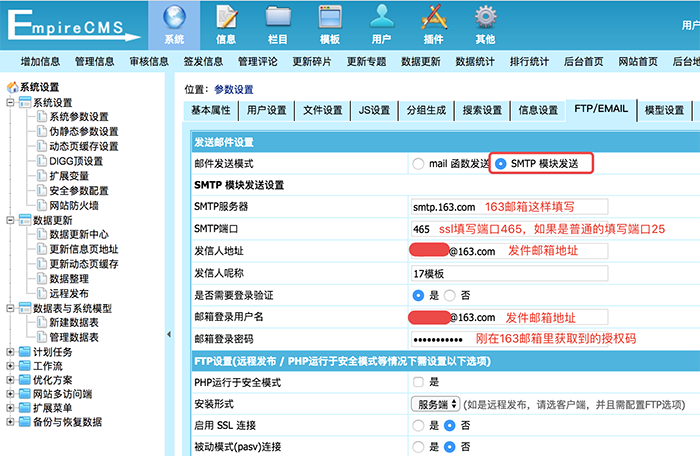The height and width of the screenshot is (456, 700).
Task: Open the 模板 template icon
Action: point(330,17)
